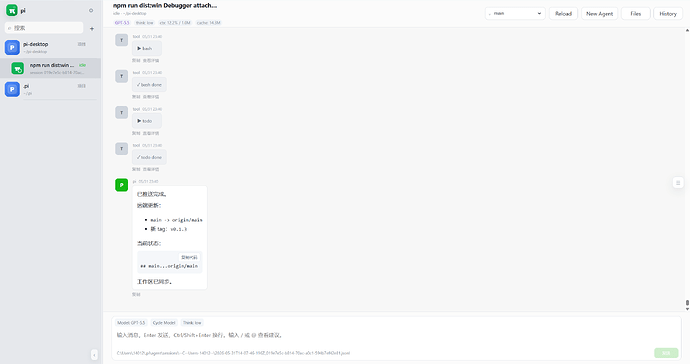The image size is (690, 364).
Task: Click the green session icon for npm run dist:win
Action: tap(18, 69)
